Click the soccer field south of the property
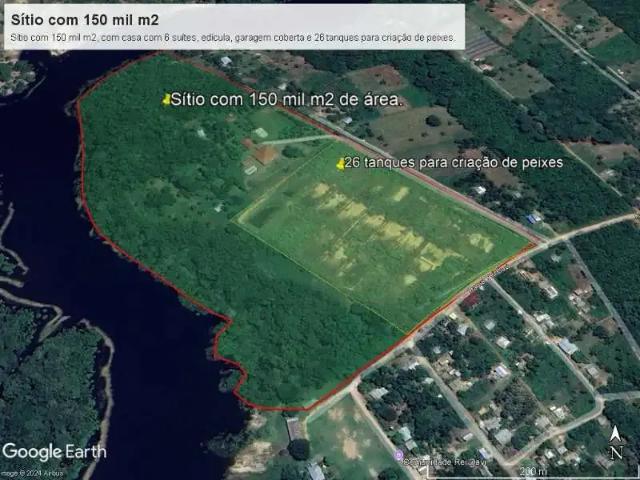This screenshot has width=640, height=480. [x=345, y=440]
